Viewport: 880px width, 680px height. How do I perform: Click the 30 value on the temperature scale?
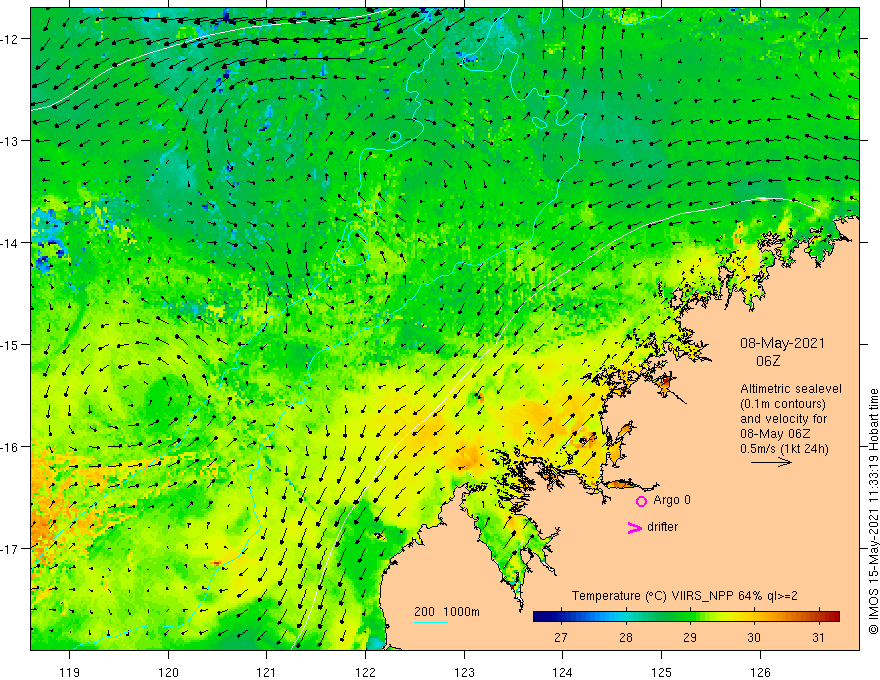754,637
